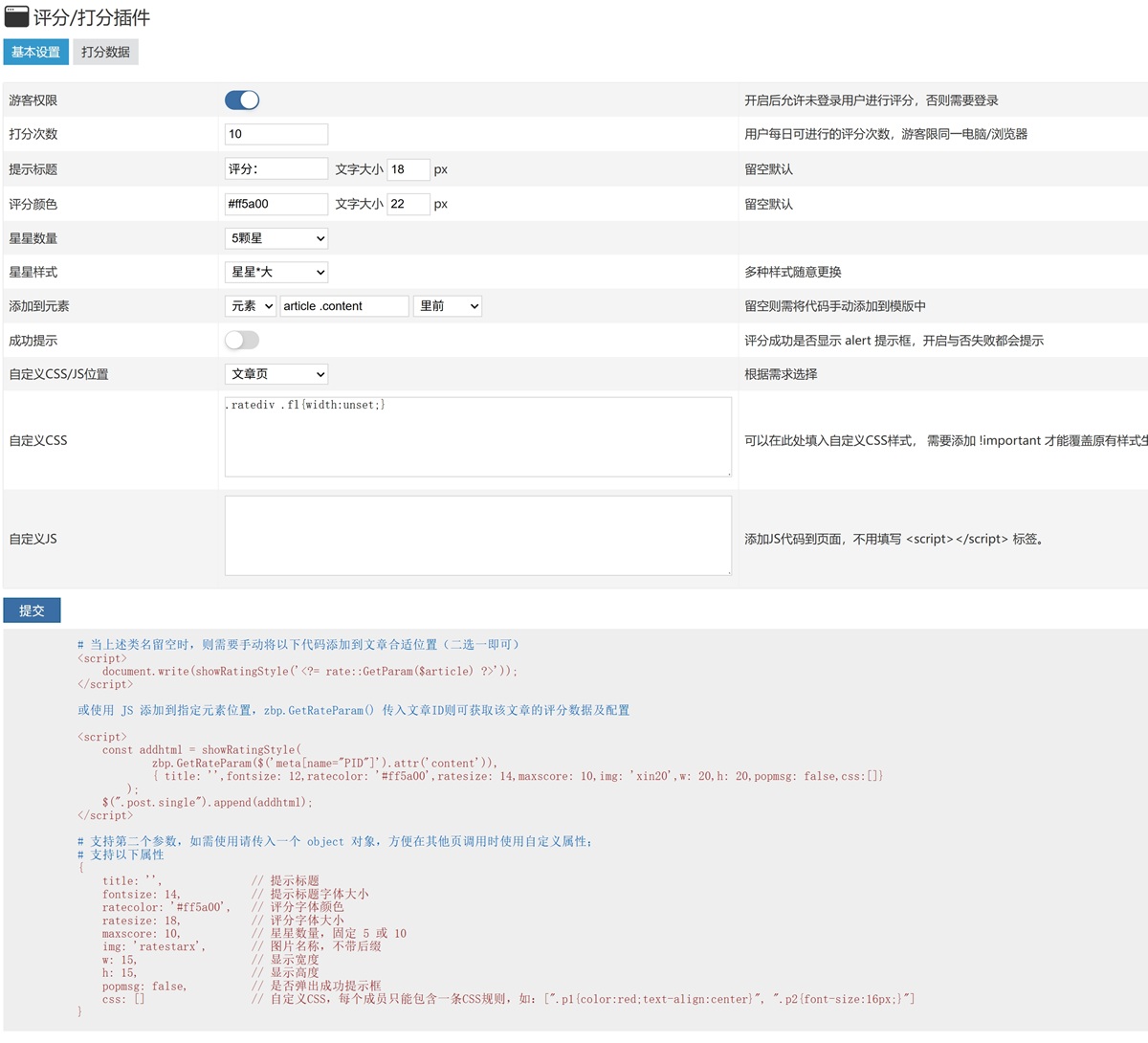Open the 星星数量 dropdown

[276, 238]
